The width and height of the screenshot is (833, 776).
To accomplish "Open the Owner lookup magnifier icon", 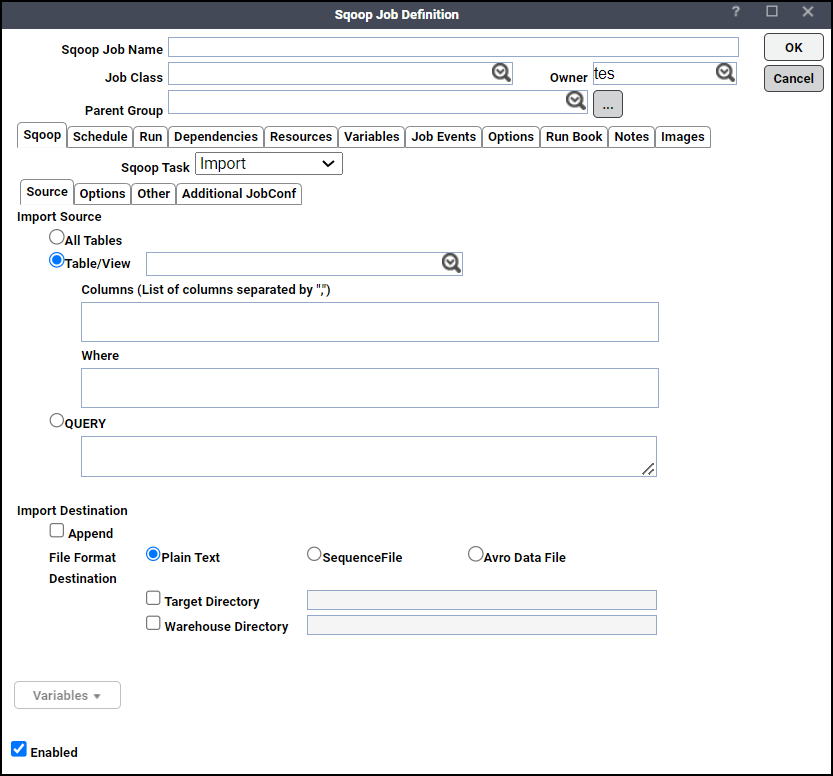I will point(725,72).
